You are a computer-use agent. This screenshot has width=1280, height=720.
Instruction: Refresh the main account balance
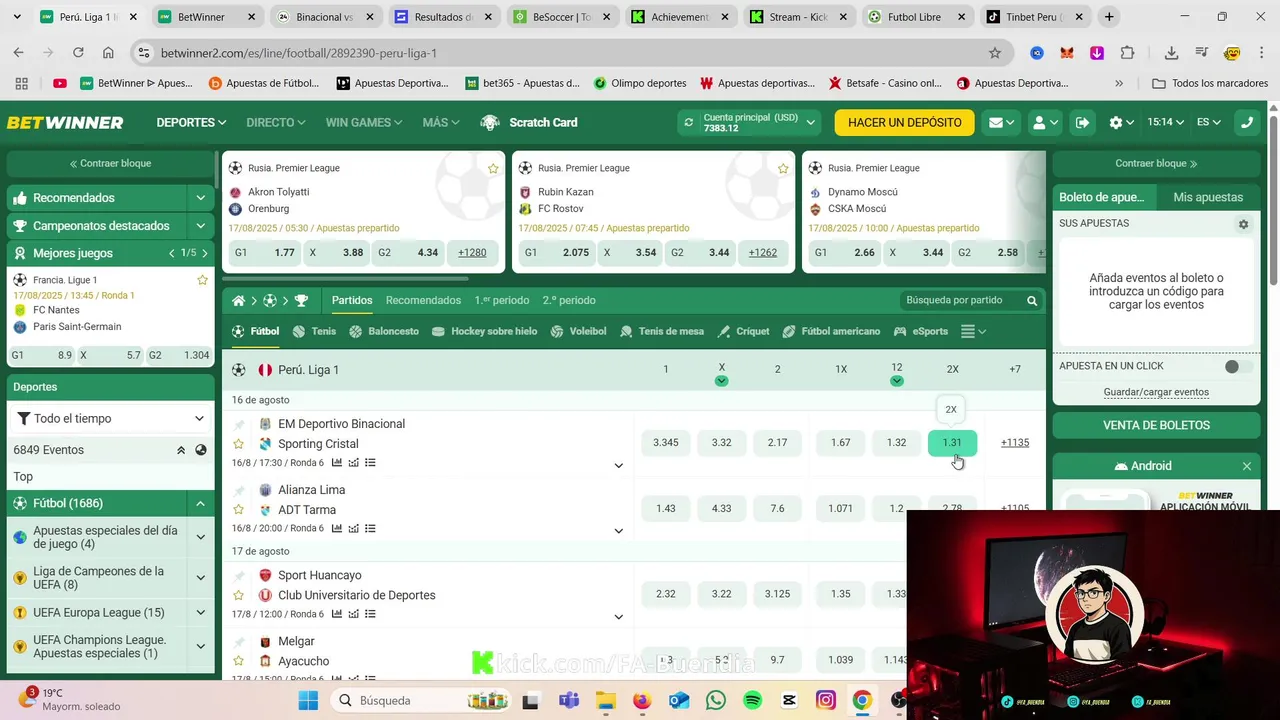click(688, 122)
